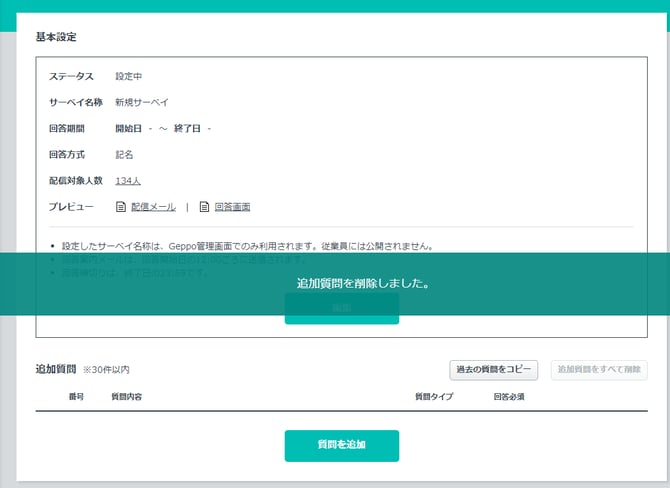Image resolution: width=670 pixels, height=488 pixels.
Task: Open the 134人 recipients link
Action: (128, 181)
